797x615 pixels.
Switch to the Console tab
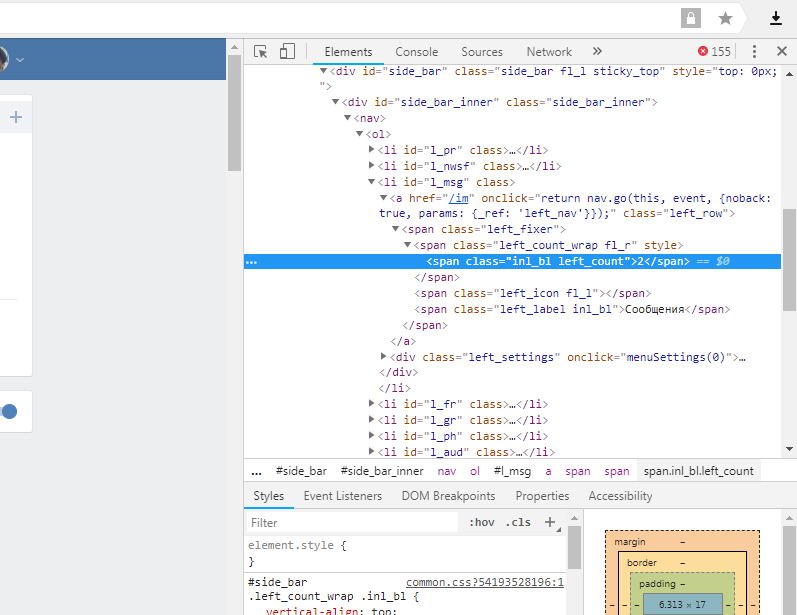pos(417,52)
